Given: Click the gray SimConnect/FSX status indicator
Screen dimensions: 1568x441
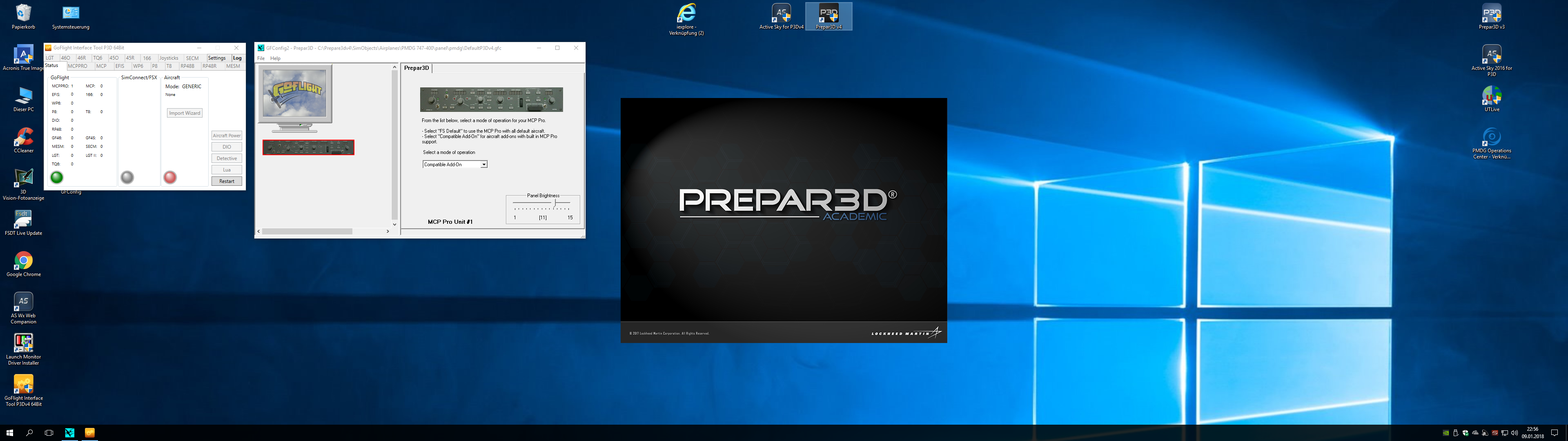Looking at the screenshot, I should coord(127,177).
